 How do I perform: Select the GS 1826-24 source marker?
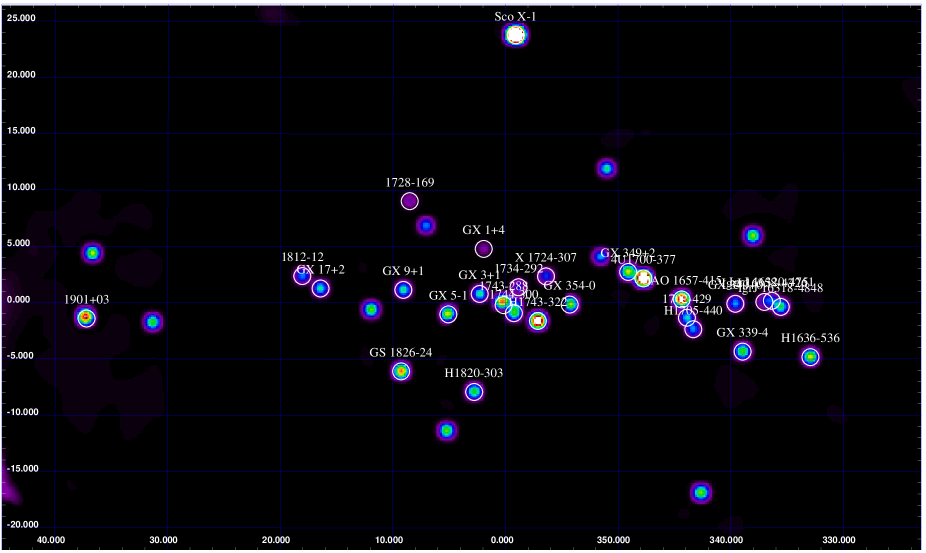401,371
